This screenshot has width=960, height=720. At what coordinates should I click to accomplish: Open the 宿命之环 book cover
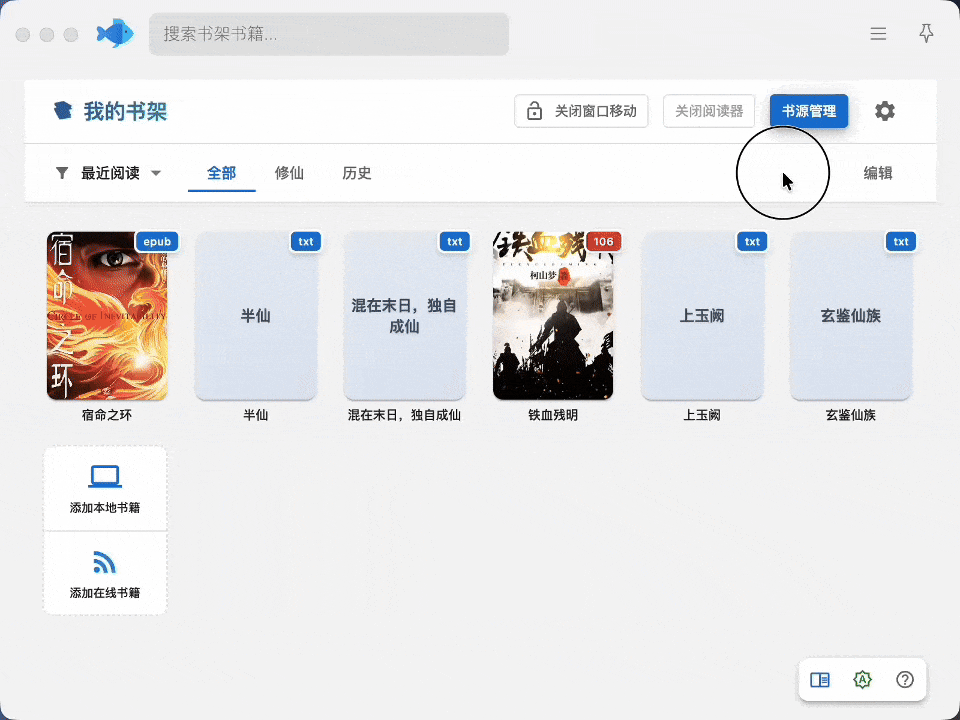point(107,316)
